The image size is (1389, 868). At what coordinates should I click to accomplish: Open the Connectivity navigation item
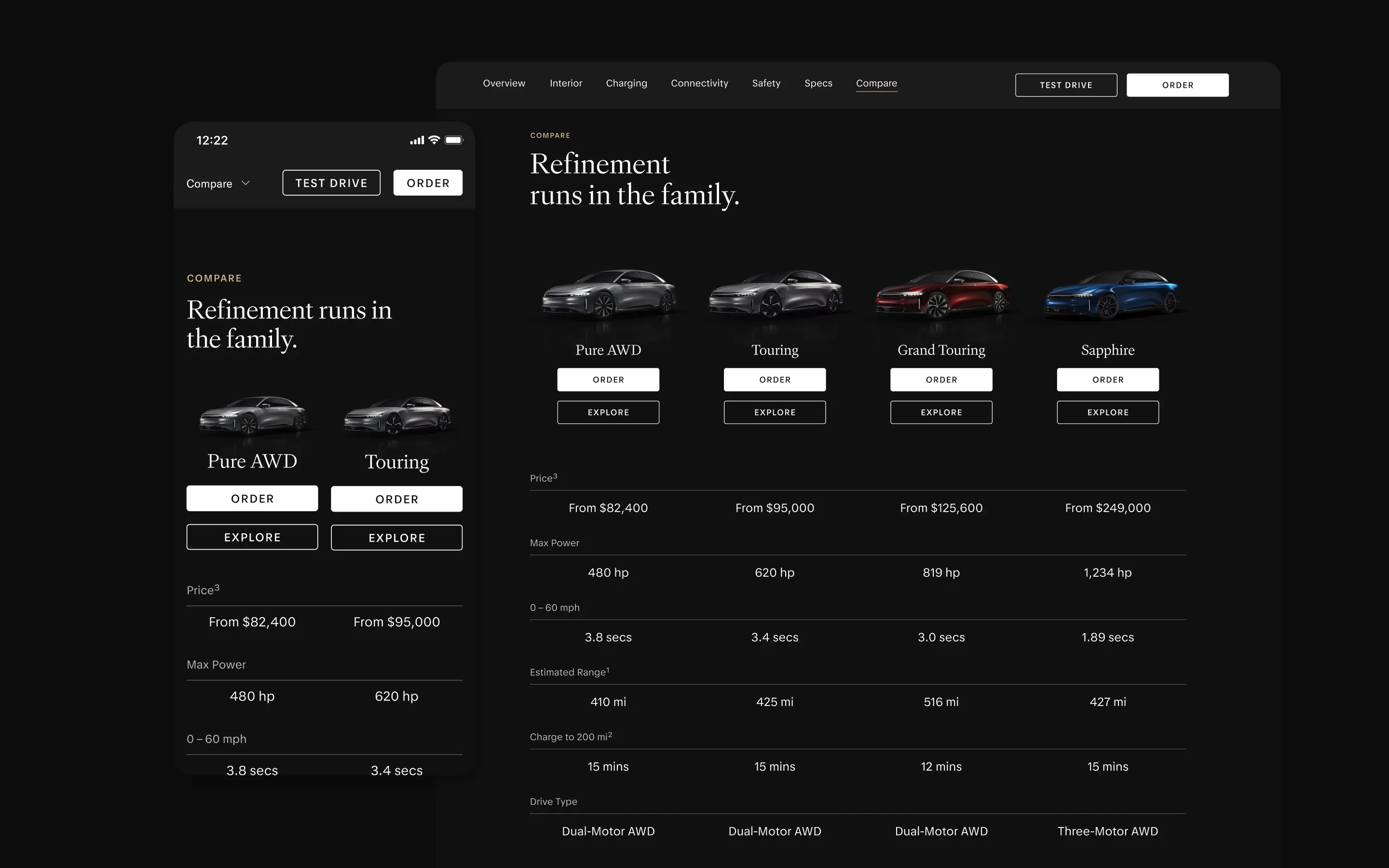[699, 83]
